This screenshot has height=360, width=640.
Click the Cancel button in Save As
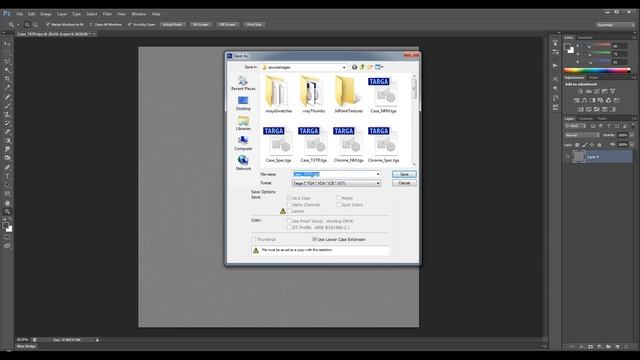click(404, 183)
